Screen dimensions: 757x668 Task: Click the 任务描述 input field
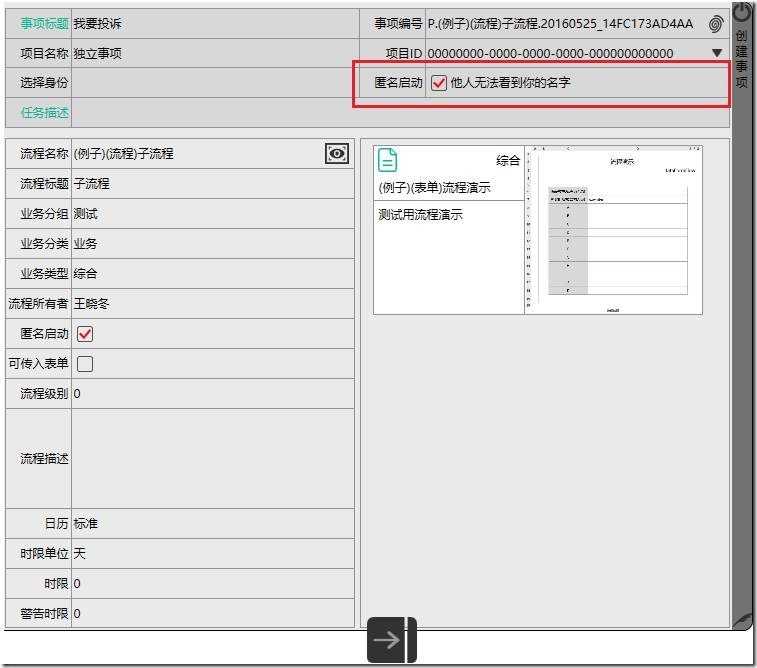coord(400,113)
